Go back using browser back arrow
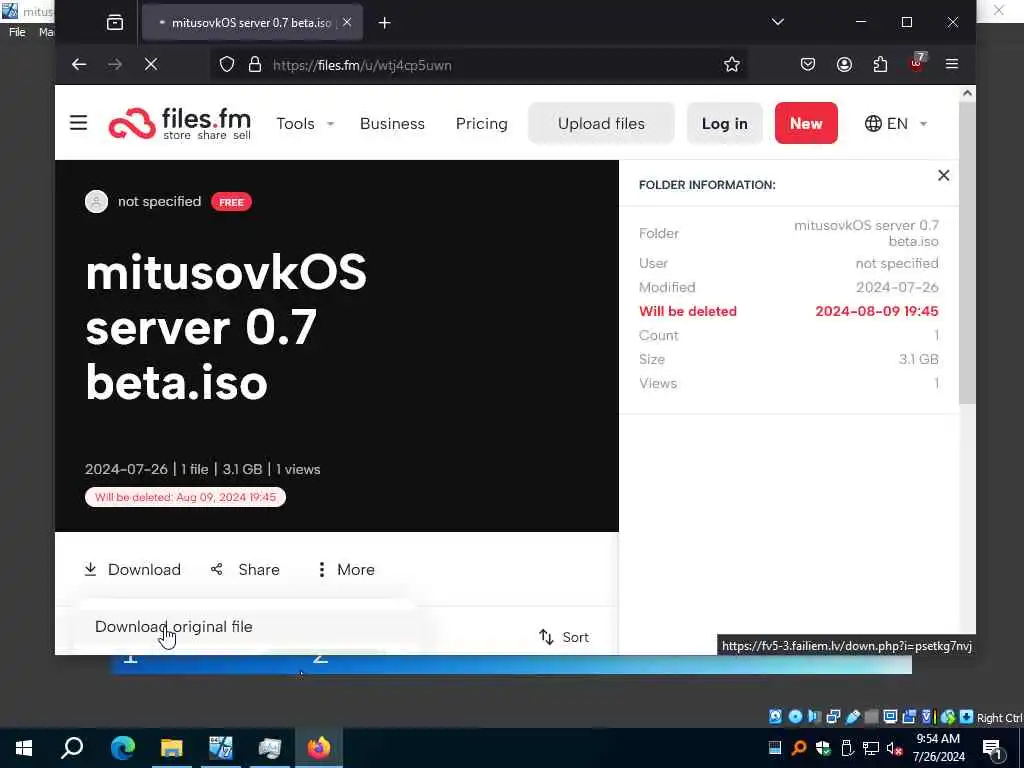 [79, 64]
